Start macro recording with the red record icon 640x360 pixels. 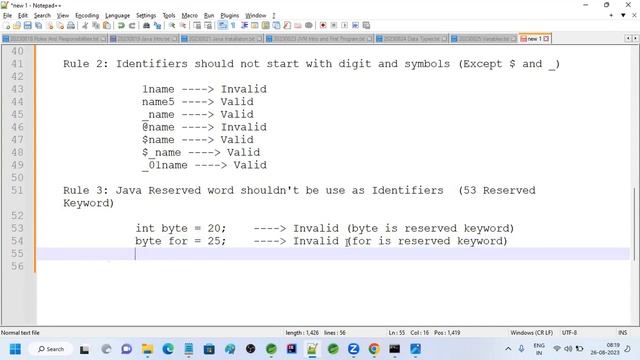[323, 25]
